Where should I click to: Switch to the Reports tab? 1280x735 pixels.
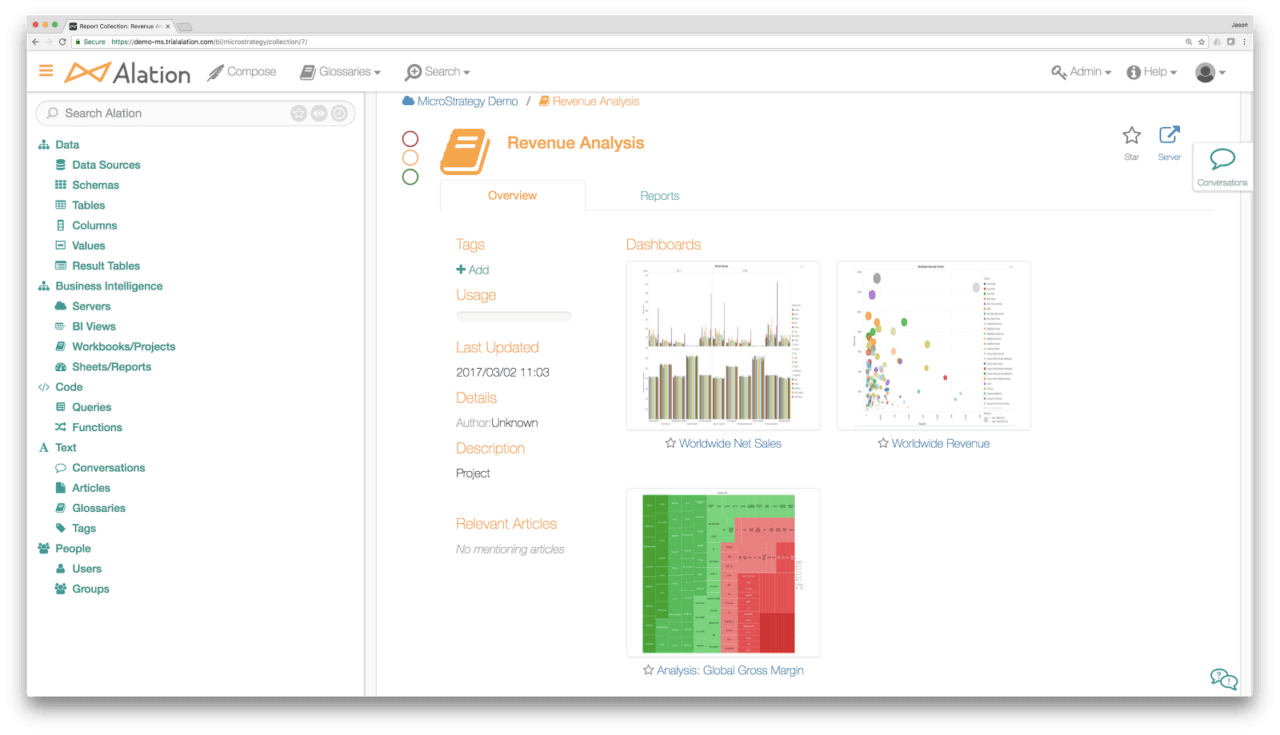coord(659,195)
